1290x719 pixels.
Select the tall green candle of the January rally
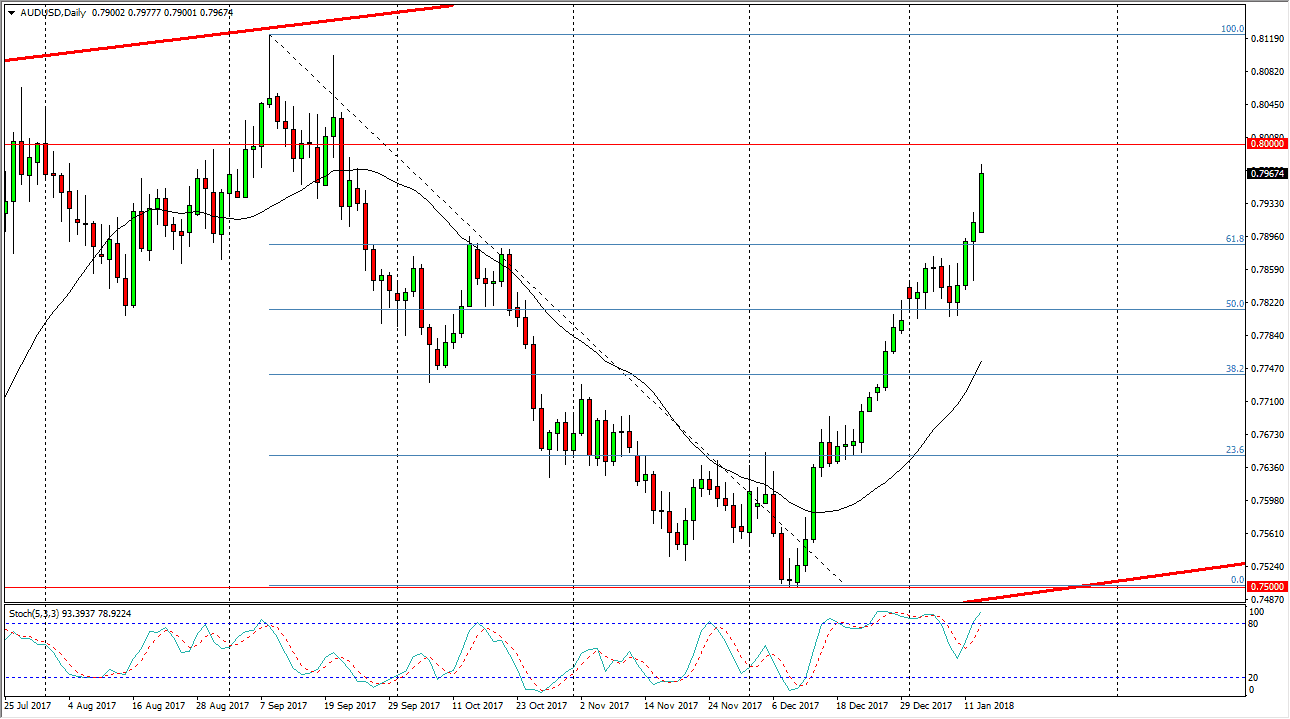[x=981, y=200]
